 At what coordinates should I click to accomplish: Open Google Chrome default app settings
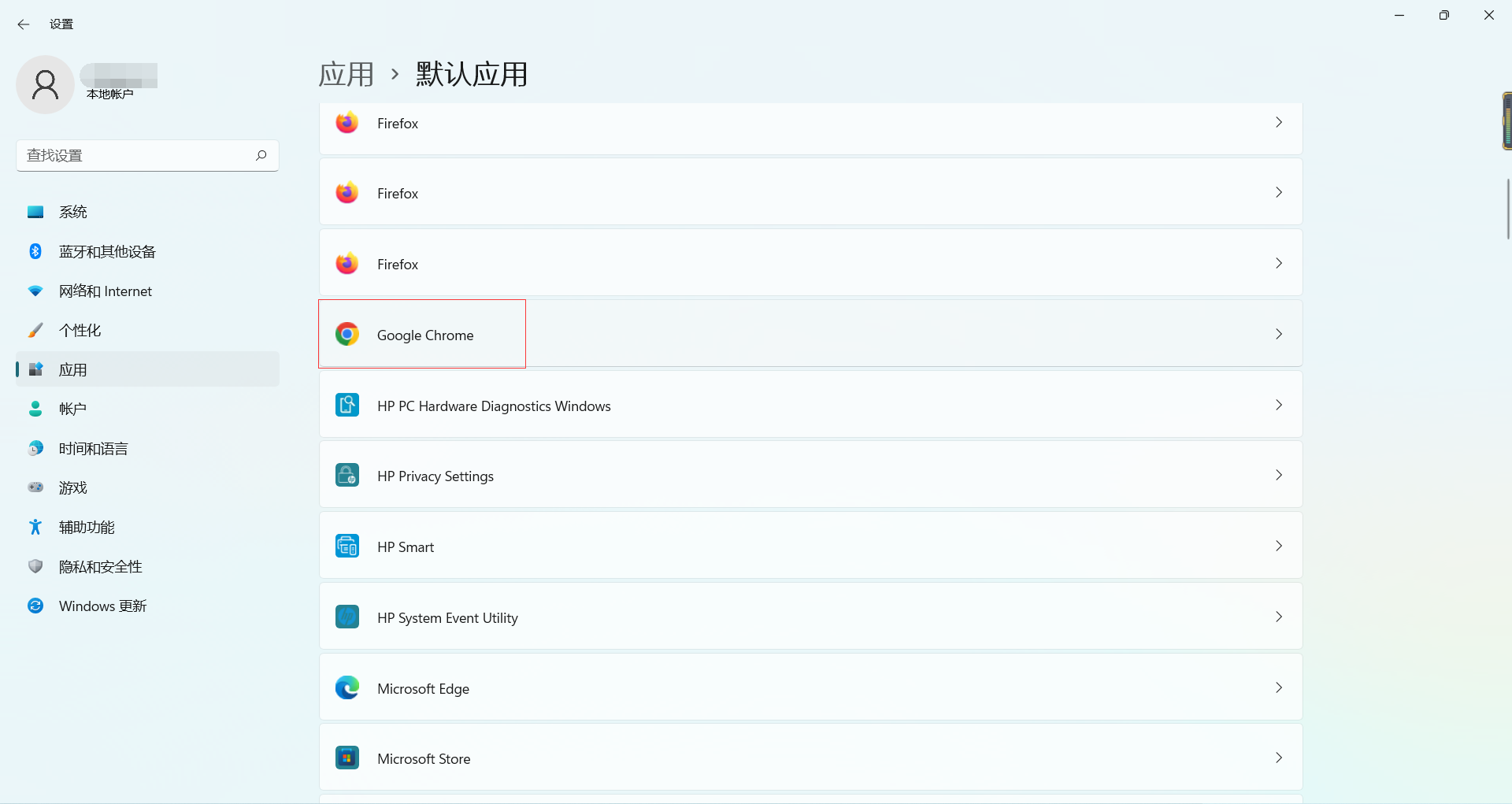[810, 334]
